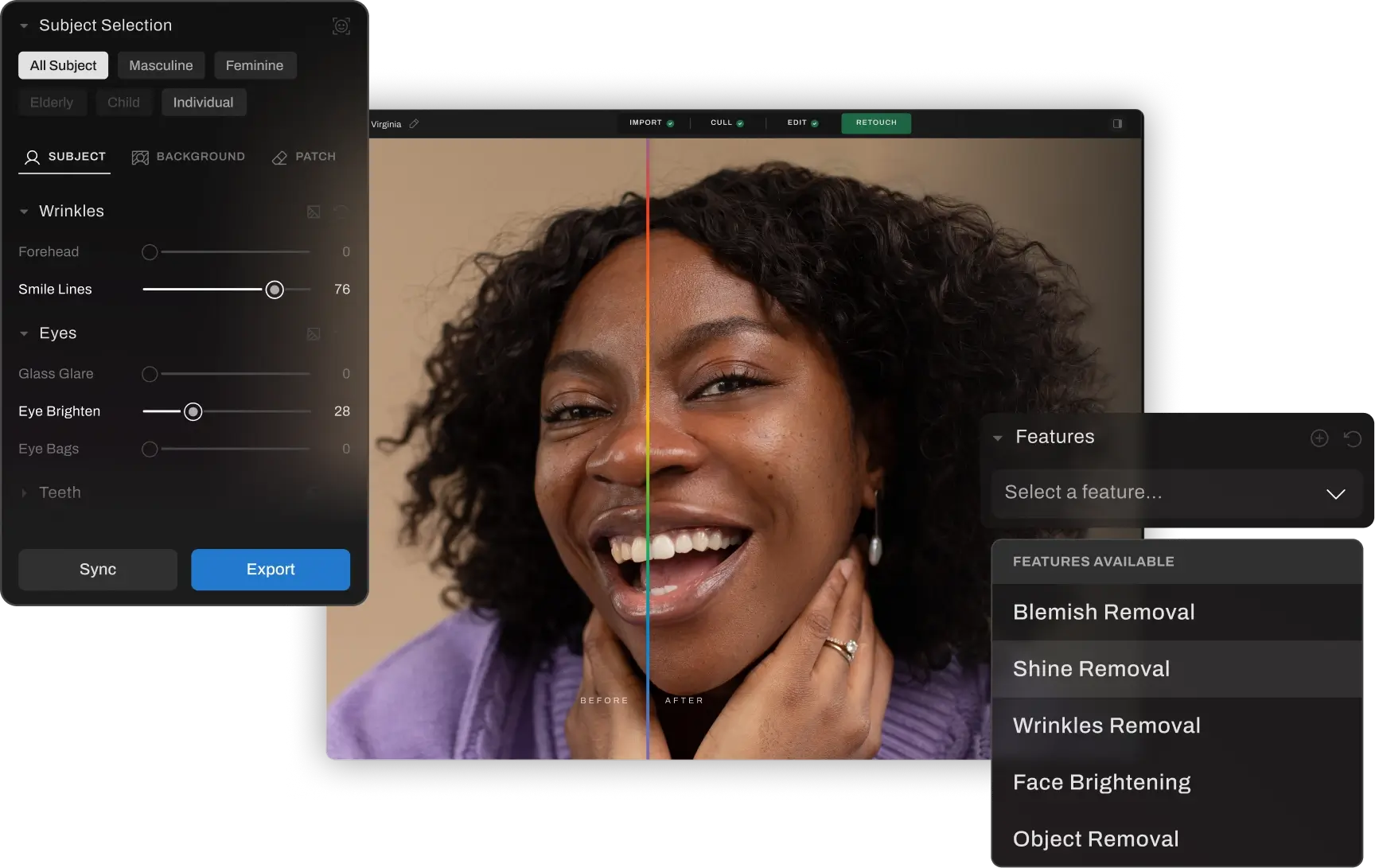Click the Import step checkmark icon

click(670, 123)
